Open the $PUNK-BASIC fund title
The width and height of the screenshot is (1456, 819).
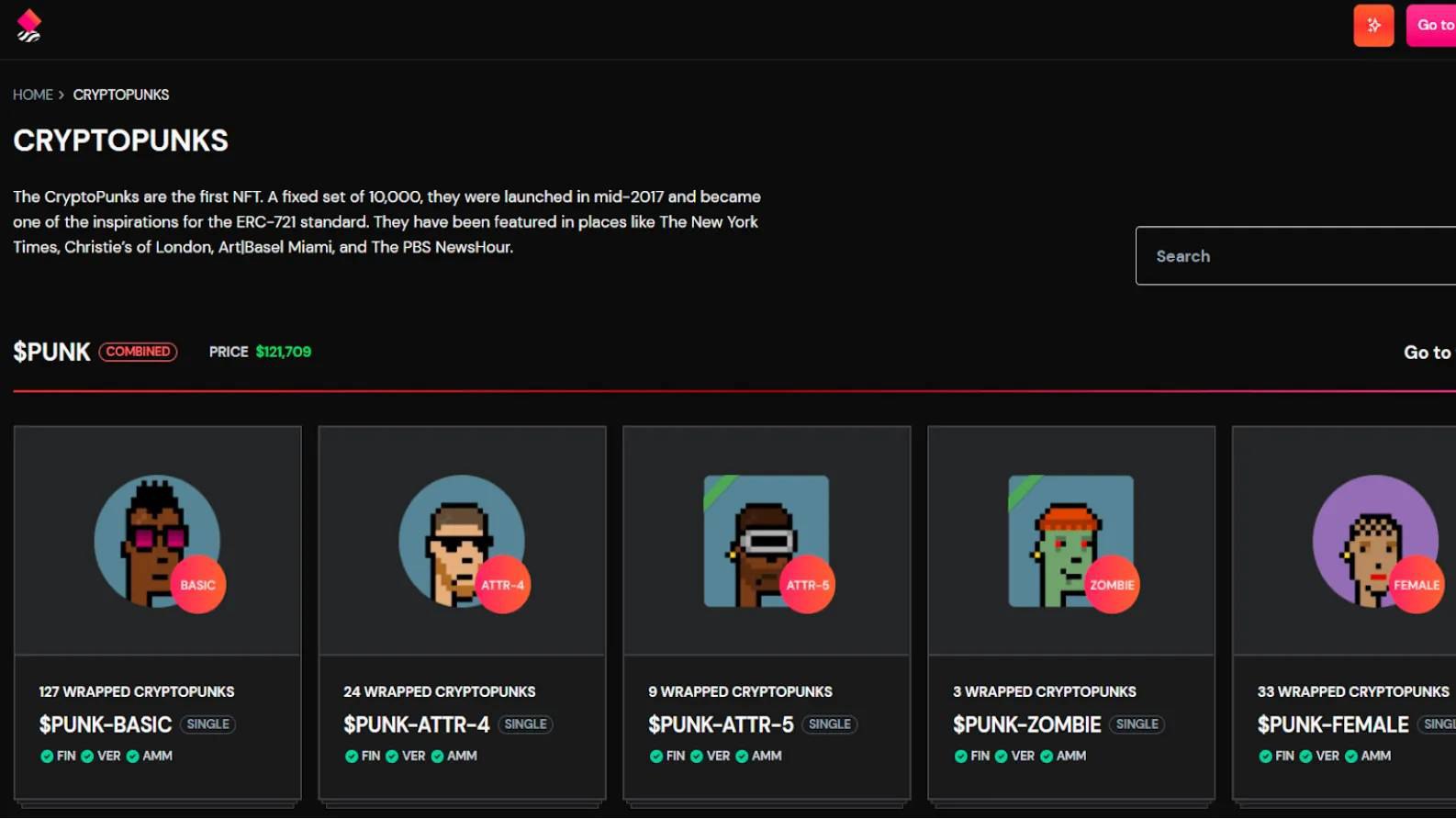tap(106, 724)
